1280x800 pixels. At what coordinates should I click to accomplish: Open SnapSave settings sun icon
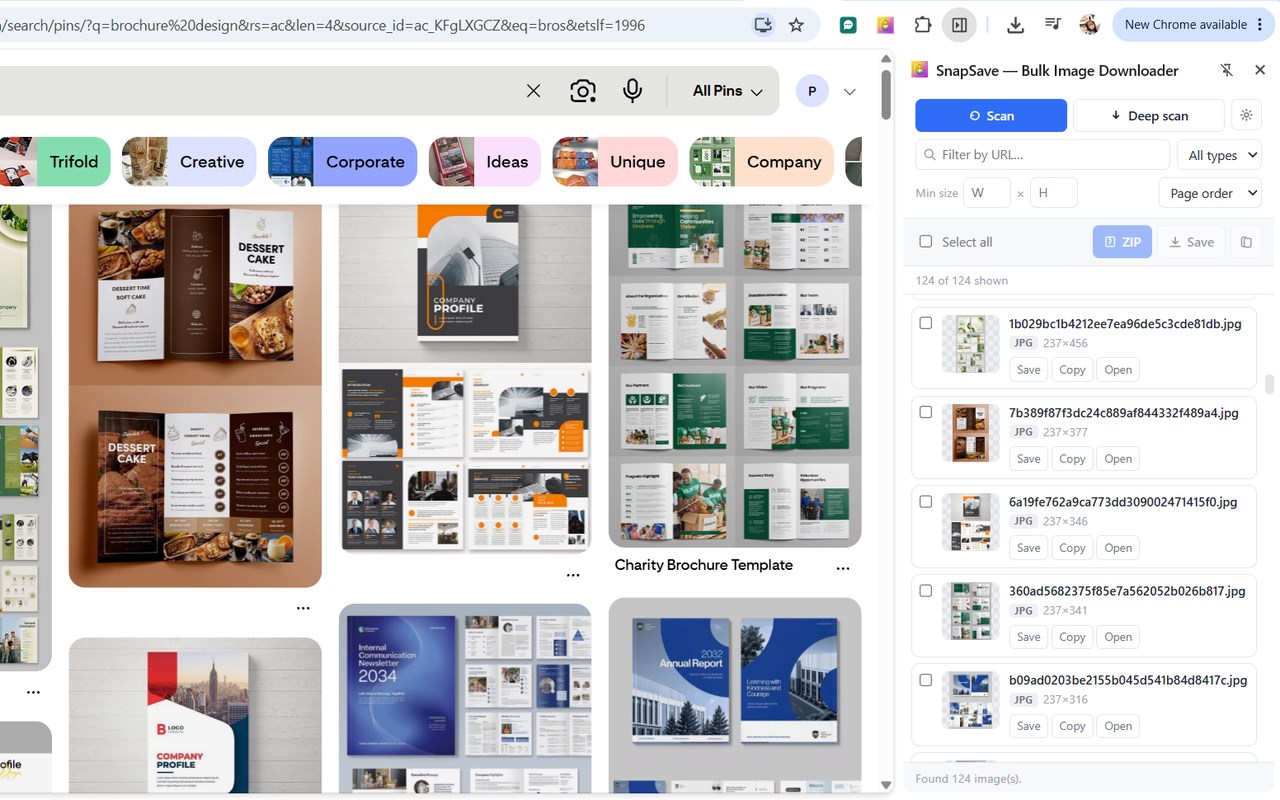point(1246,116)
